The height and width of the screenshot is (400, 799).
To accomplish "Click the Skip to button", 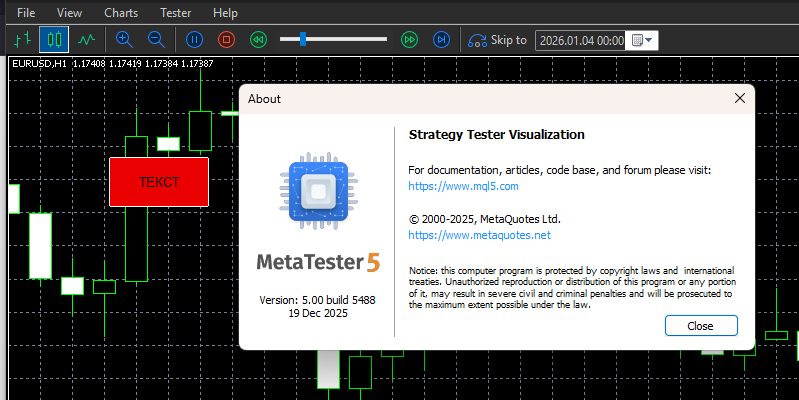I will pos(497,40).
